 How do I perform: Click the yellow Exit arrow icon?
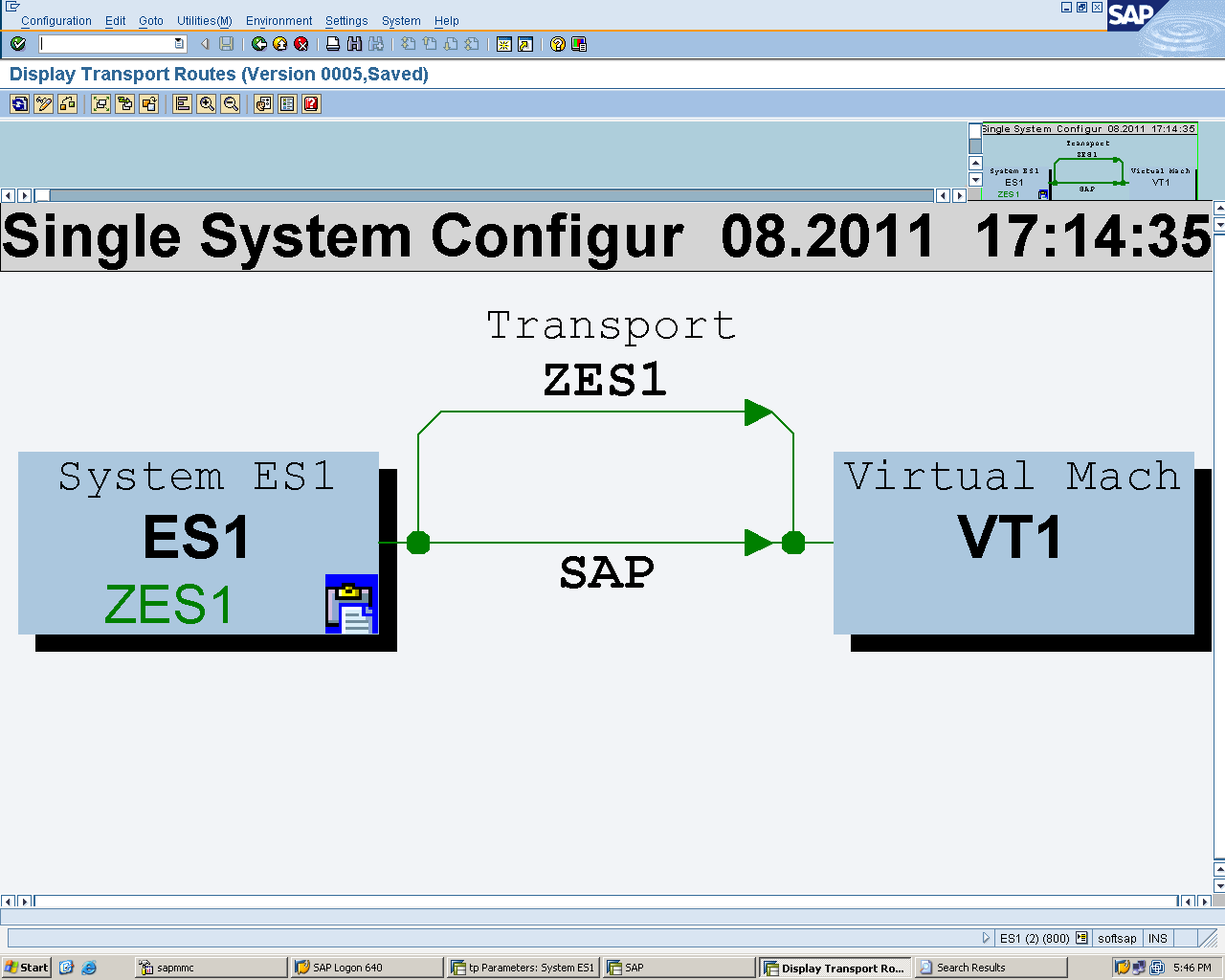point(280,44)
